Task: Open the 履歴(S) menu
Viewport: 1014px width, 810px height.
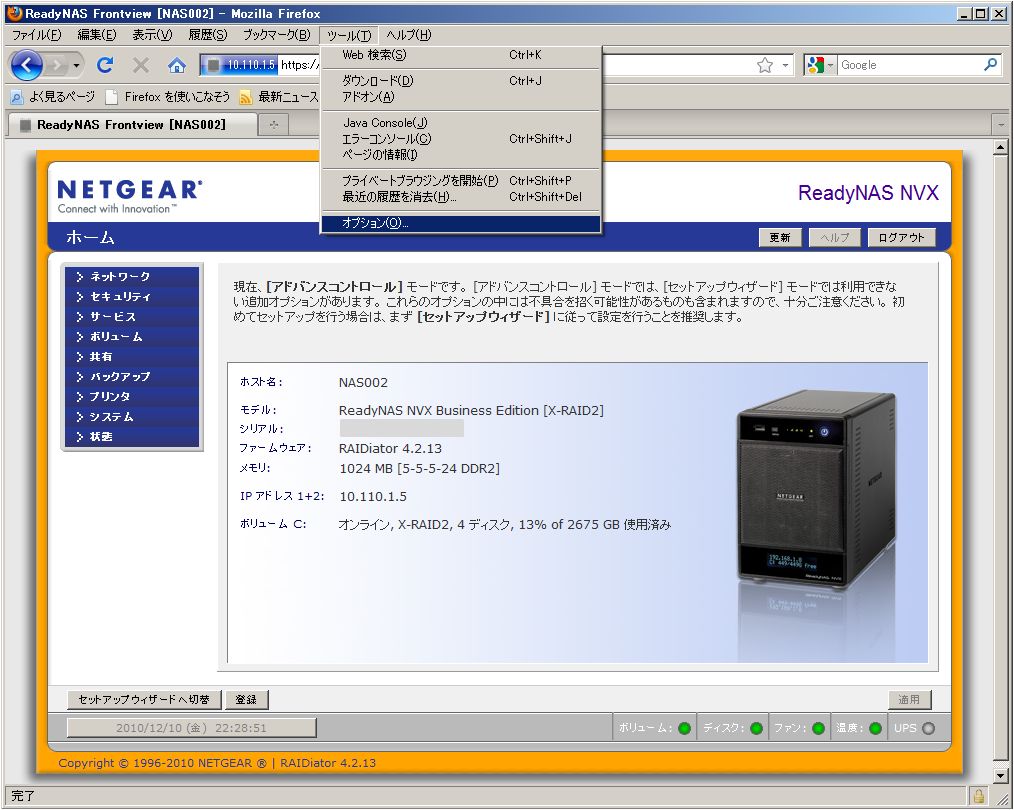Action: point(208,36)
